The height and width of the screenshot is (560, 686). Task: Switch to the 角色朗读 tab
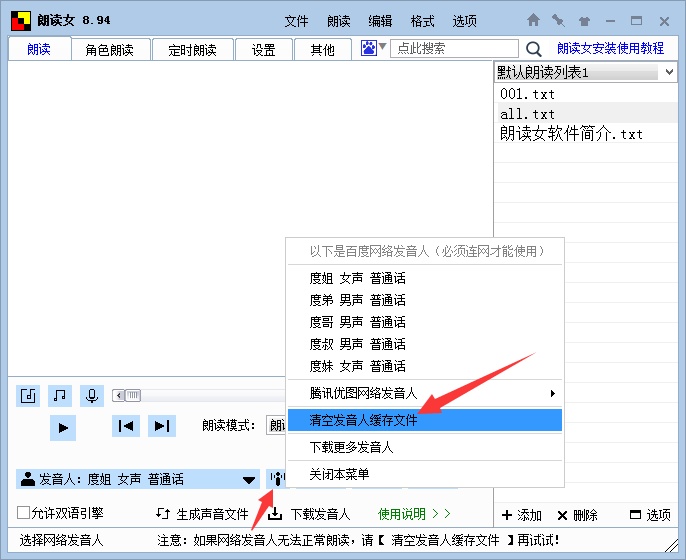pos(109,50)
